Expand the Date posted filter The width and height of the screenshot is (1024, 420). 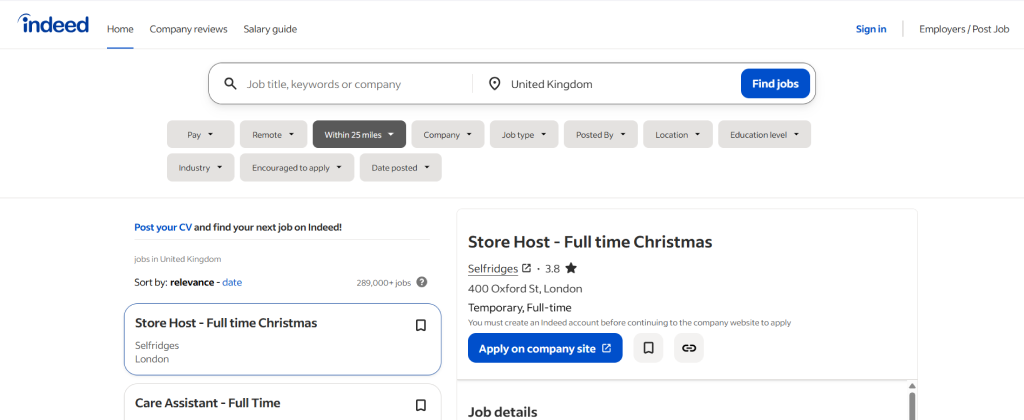click(x=400, y=168)
